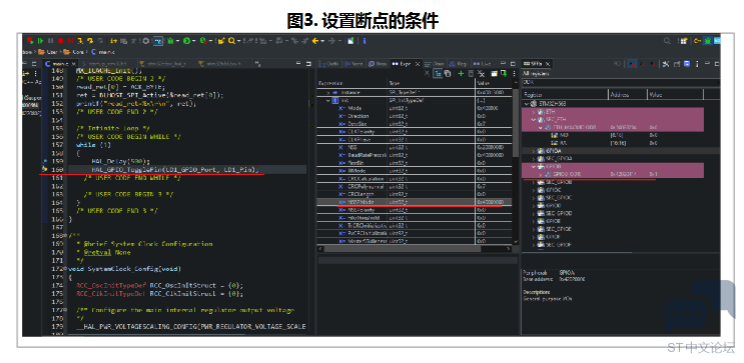This screenshot has width=744, height=363.
Task: Select the stm32h5xx_hal editor tab
Action: click(x=162, y=64)
